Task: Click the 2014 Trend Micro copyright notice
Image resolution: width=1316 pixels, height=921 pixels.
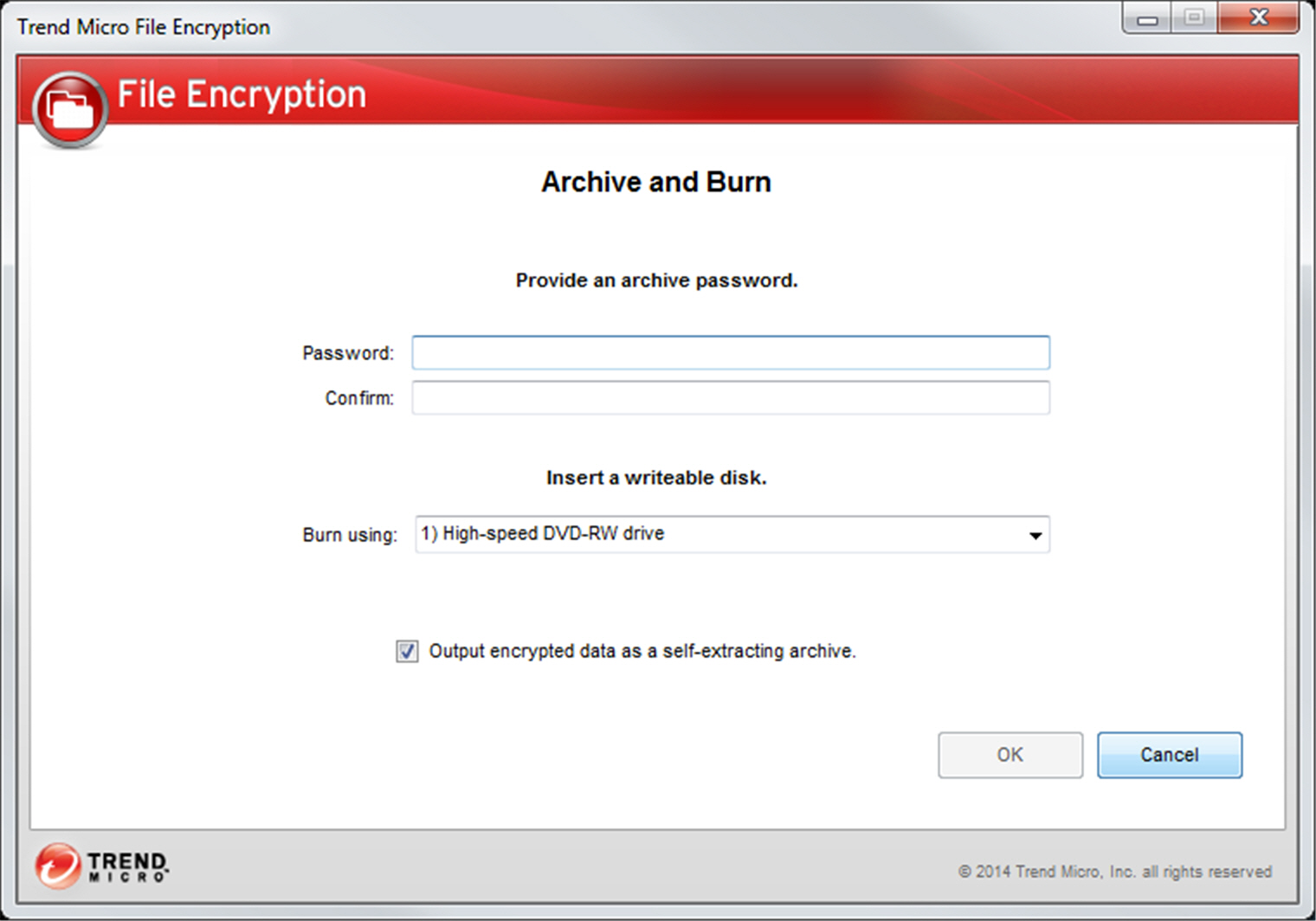Action: point(1114,872)
